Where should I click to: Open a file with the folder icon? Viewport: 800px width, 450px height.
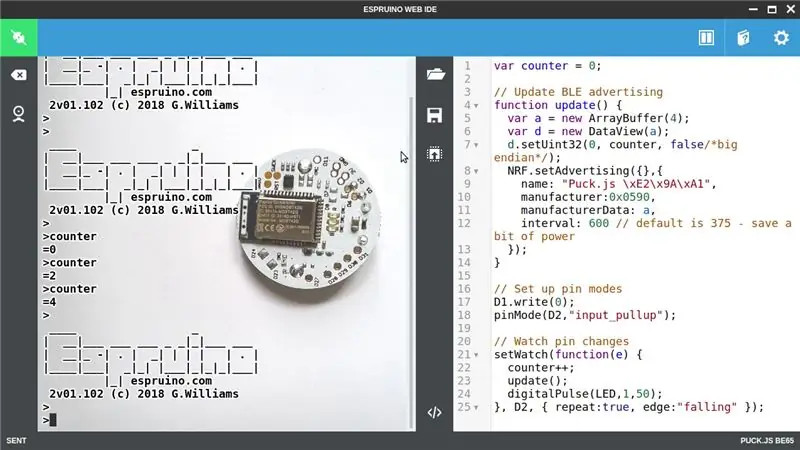pyautogui.click(x=435, y=74)
